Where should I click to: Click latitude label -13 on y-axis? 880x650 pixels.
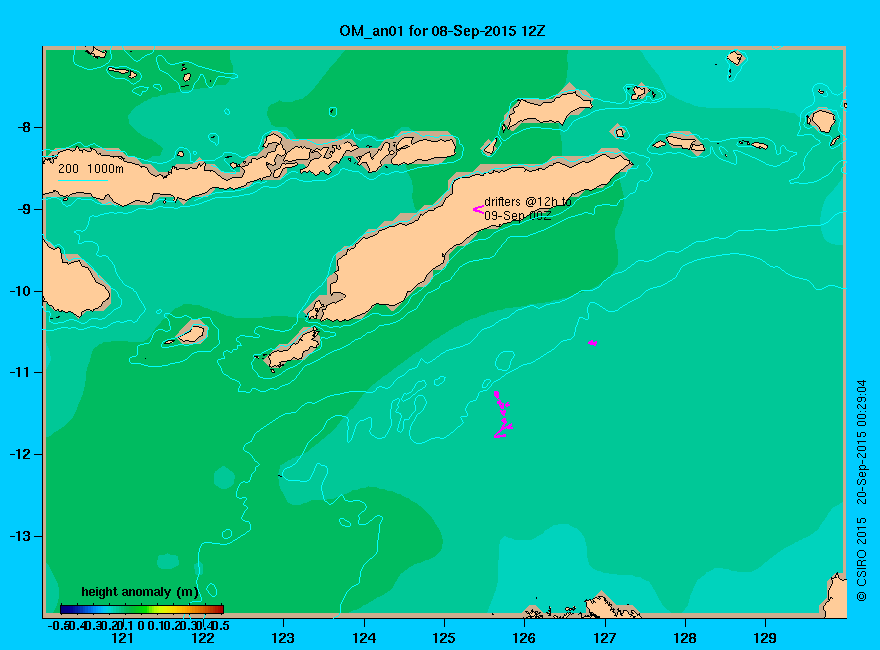(20, 536)
